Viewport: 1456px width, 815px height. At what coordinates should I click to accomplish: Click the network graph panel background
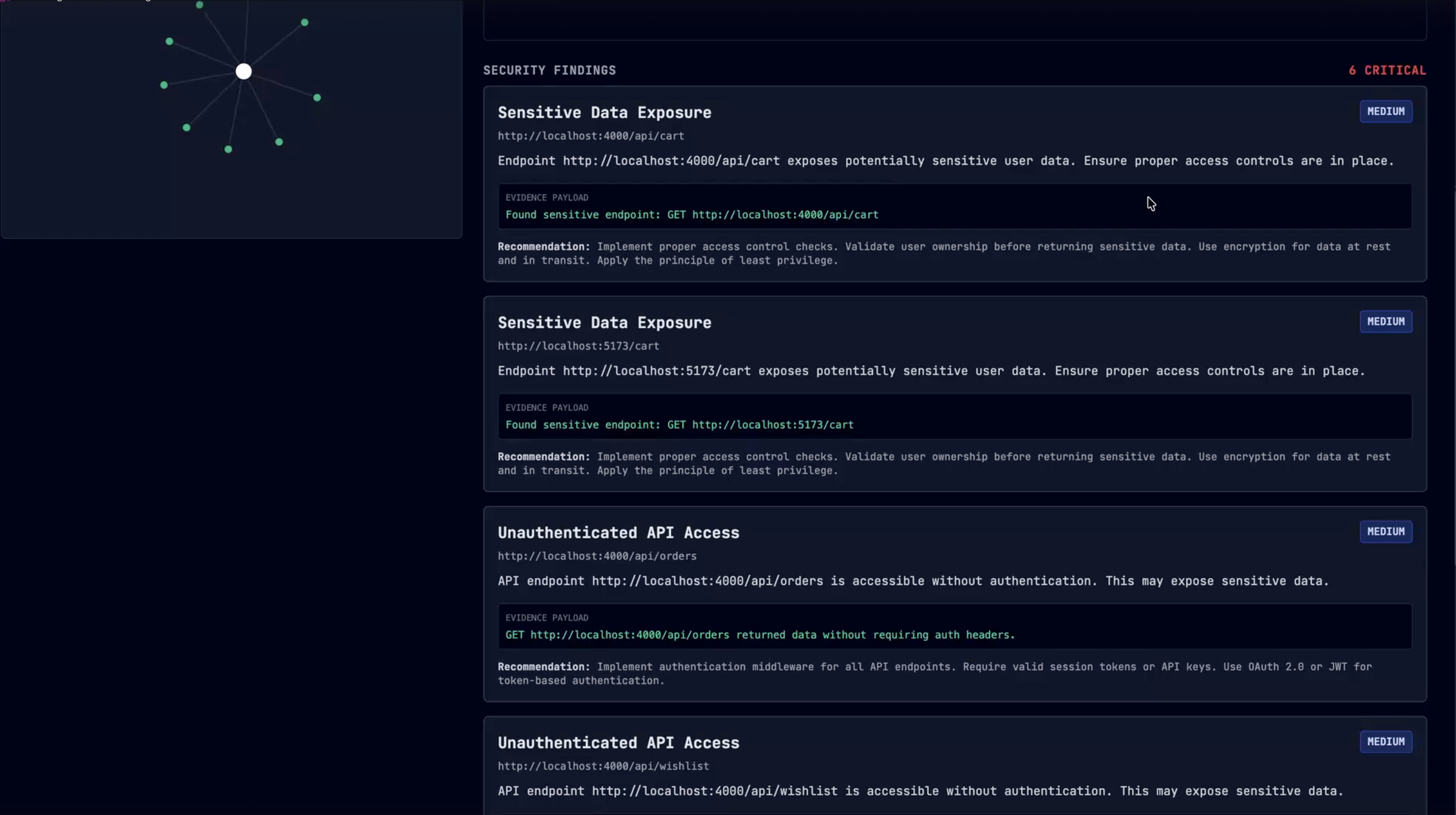384,192
